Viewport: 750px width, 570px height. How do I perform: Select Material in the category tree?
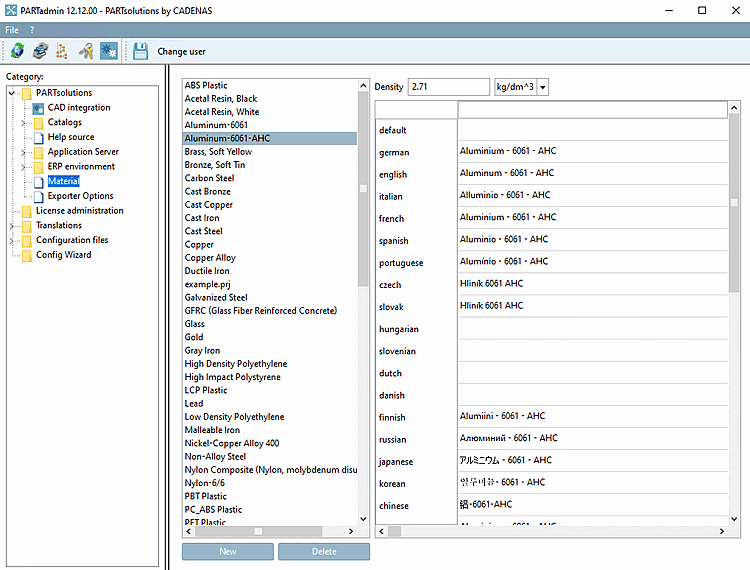[64, 181]
